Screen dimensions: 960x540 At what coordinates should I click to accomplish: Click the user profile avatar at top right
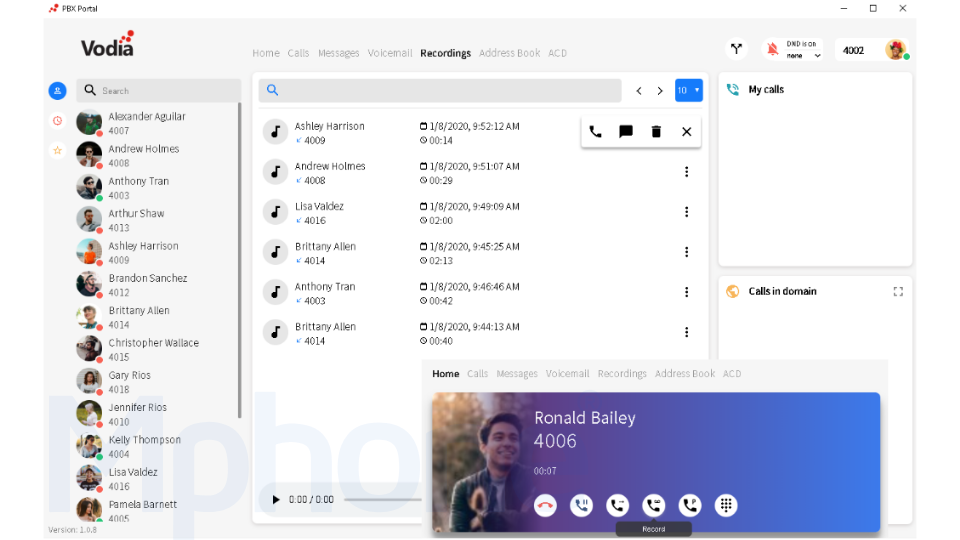tap(896, 50)
